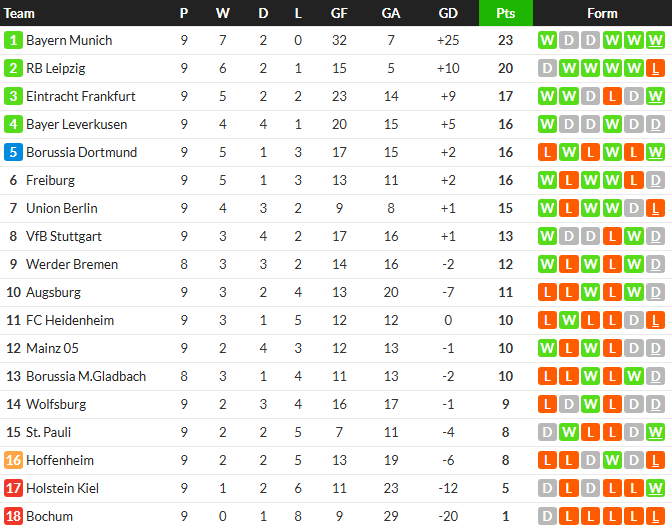The image size is (672, 529).
Task: Click Borussia Dortmund's blue position 5 badge
Action: pyautogui.click(x=13, y=153)
